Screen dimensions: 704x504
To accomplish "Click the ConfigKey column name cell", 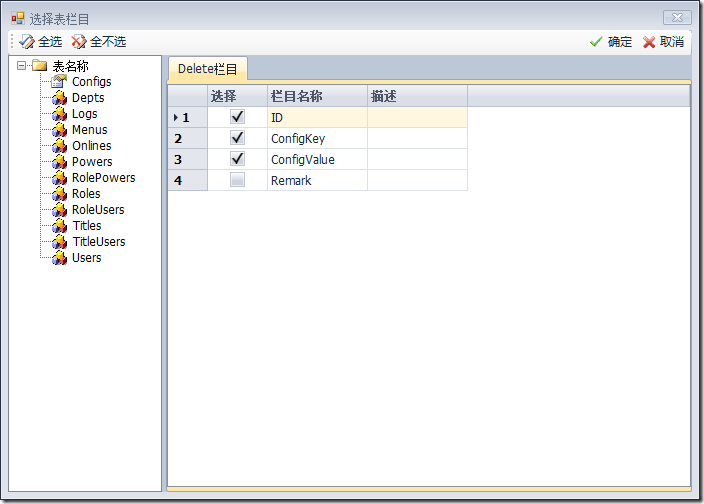I will point(317,138).
